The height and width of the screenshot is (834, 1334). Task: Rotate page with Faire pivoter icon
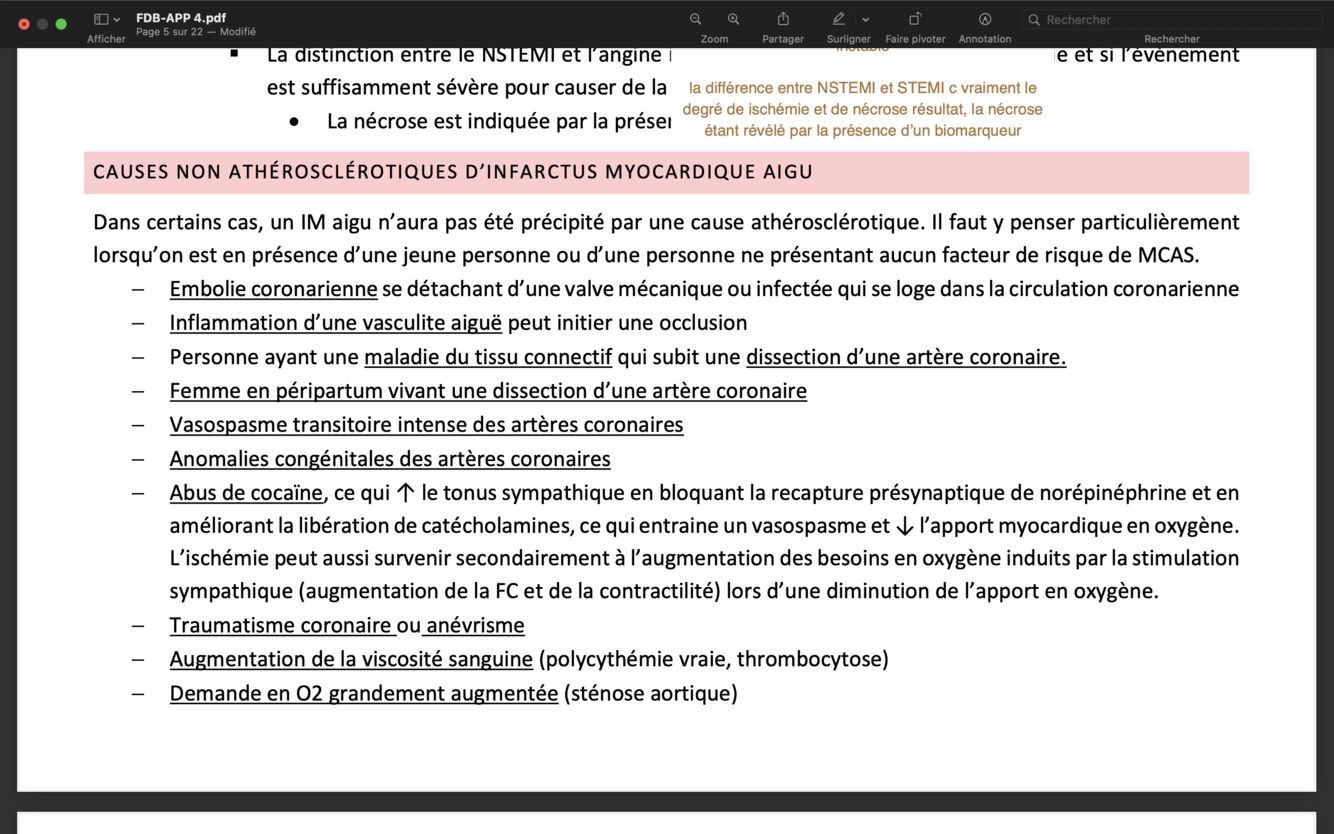click(915, 19)
